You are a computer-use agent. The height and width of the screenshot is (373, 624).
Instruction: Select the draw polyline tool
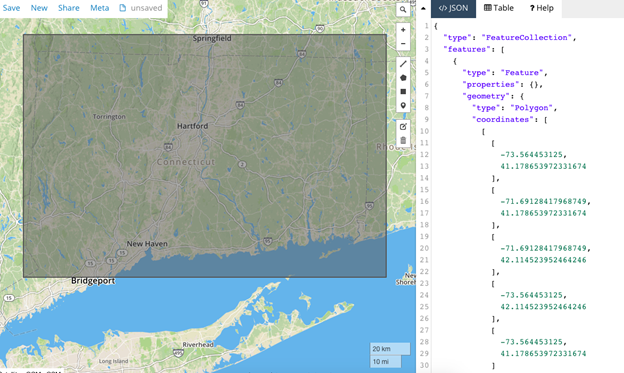tap(403, 64)
